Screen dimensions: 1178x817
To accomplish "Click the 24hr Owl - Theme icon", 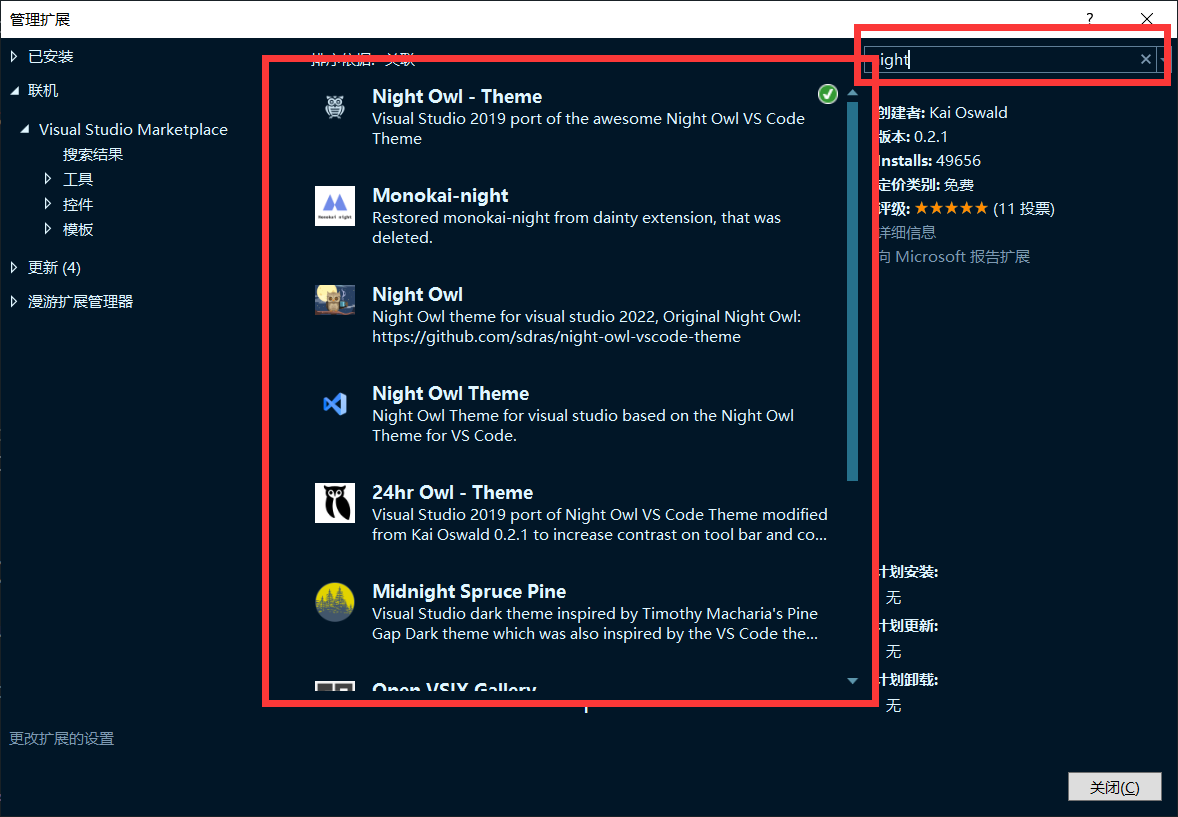I will pyautogui.click(x=335, y=503).
